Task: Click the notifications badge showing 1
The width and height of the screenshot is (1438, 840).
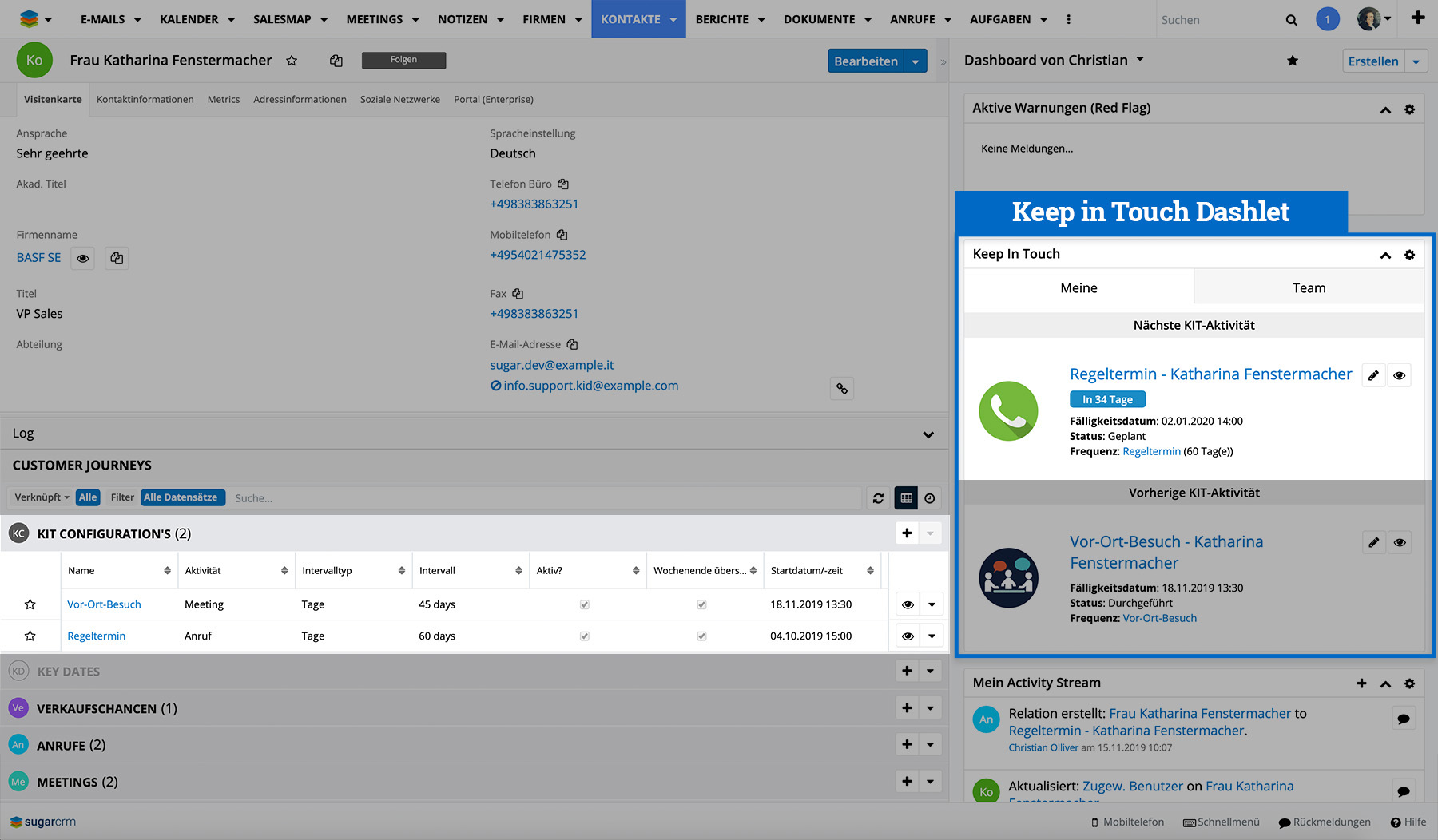Action: coord(1327,19)
